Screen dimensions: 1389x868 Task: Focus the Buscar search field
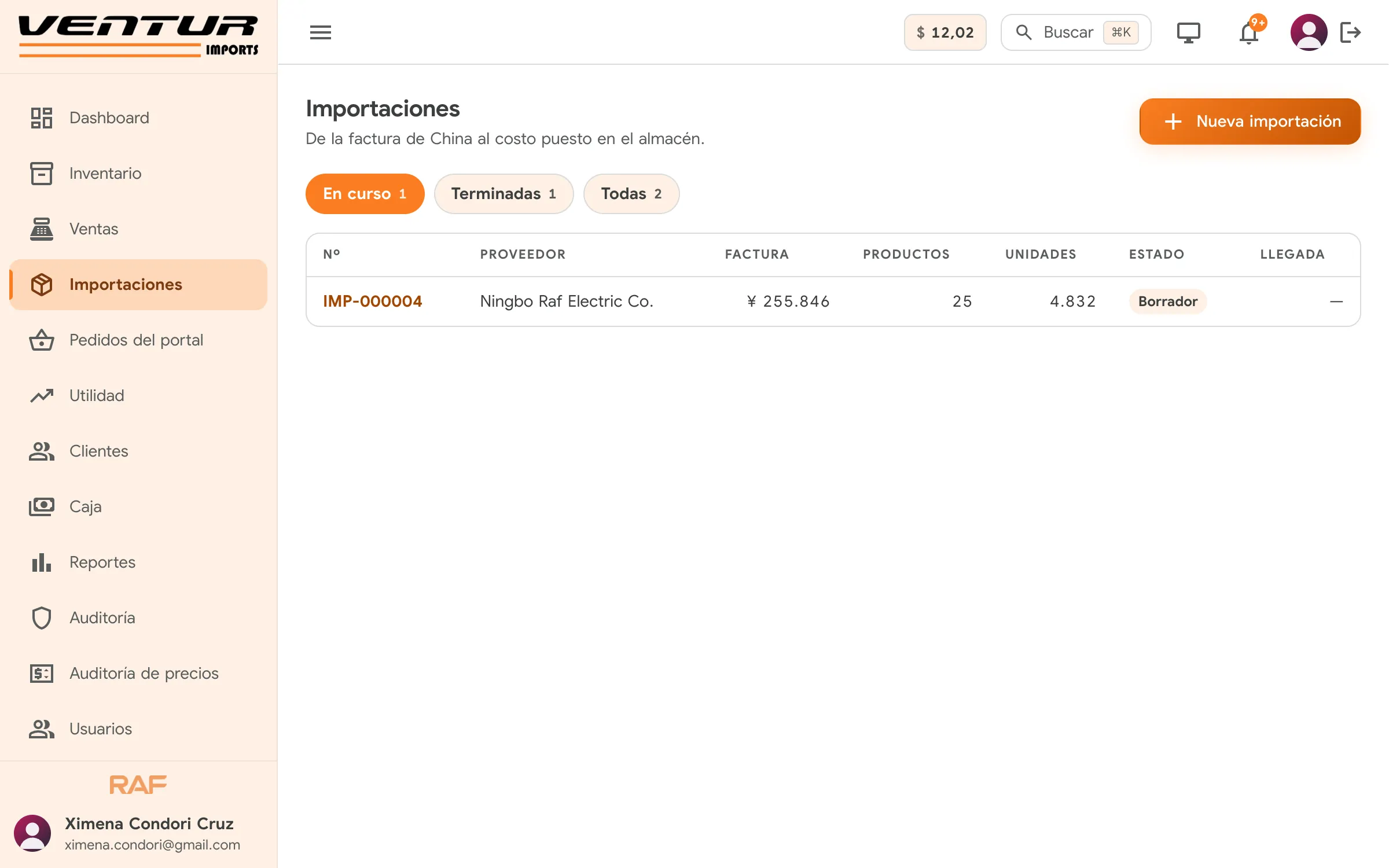(1076, 32)
